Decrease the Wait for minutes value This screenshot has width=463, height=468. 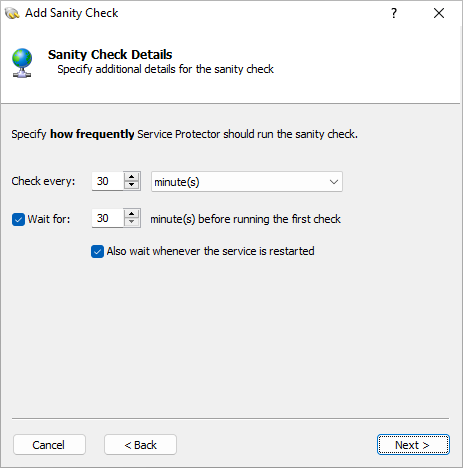point(132,223)
